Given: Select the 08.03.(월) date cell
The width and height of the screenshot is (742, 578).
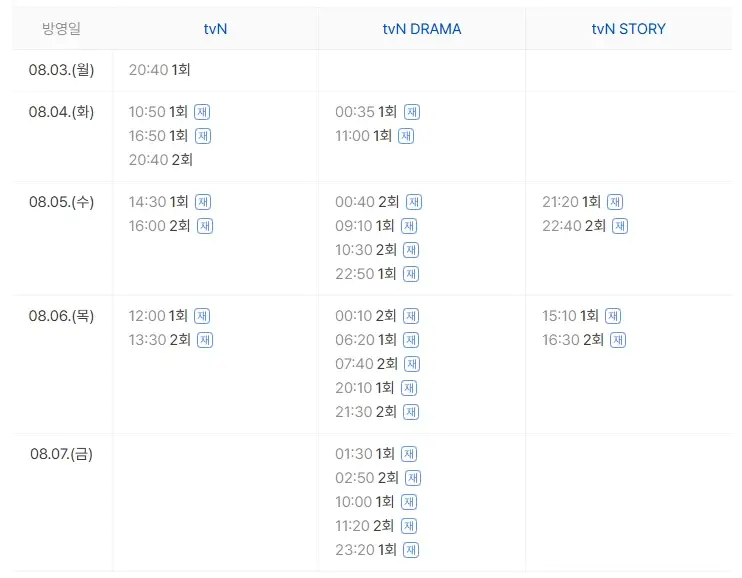Looking at the screenshot, I should pos(62,70).
